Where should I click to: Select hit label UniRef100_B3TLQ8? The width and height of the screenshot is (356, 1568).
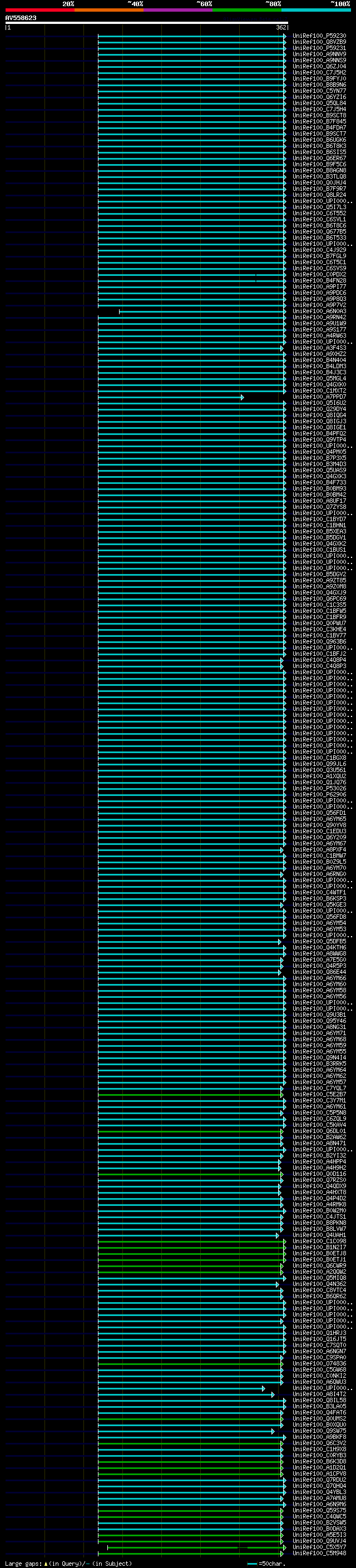(319, 176)
